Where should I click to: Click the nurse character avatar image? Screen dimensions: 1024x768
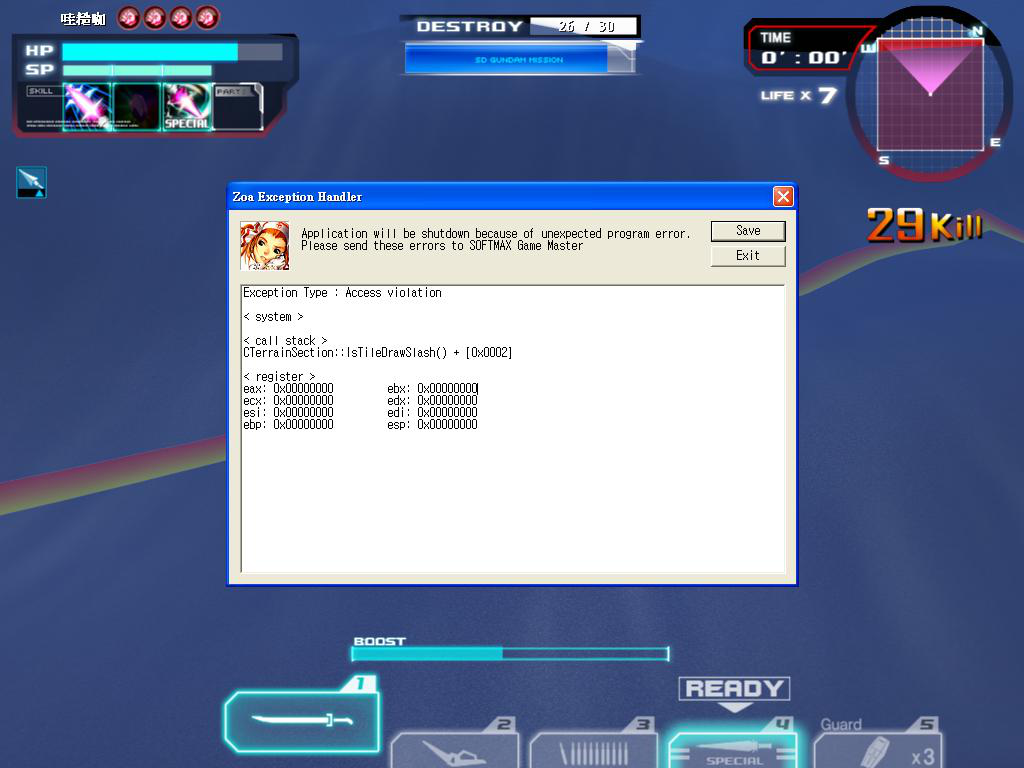tap(264, 246)
